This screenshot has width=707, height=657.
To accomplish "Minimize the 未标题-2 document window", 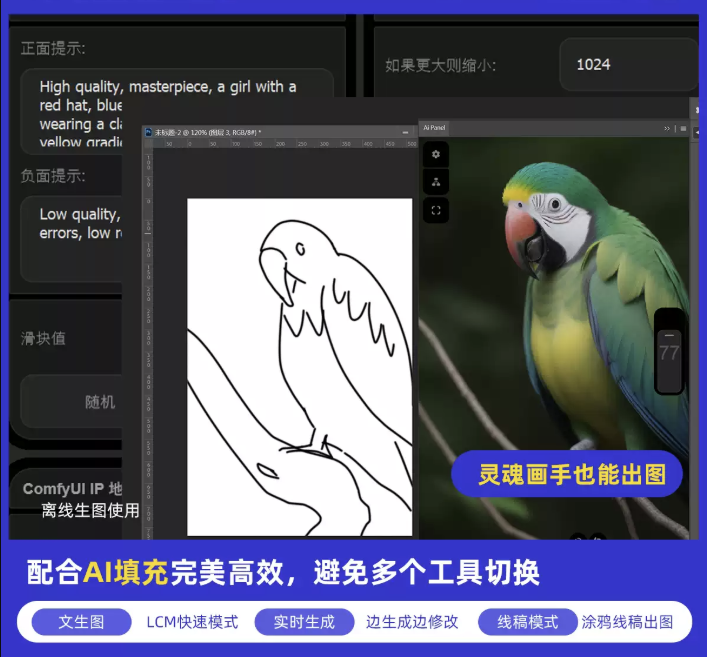I will (x=405, y=133).
